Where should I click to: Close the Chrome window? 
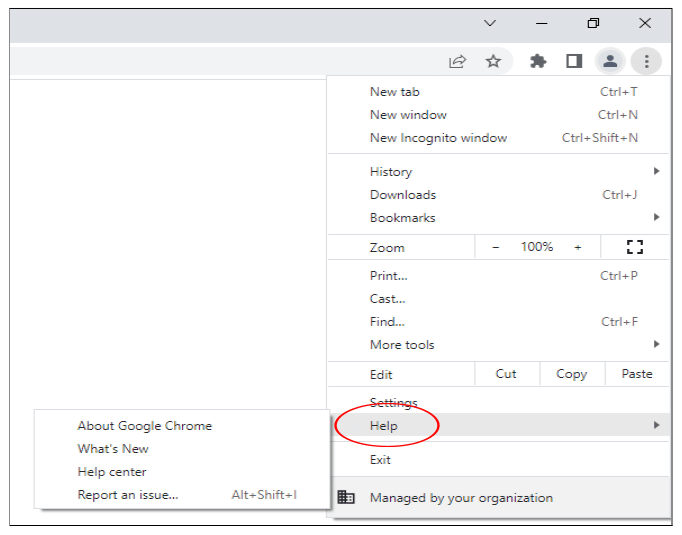[645, 23]
